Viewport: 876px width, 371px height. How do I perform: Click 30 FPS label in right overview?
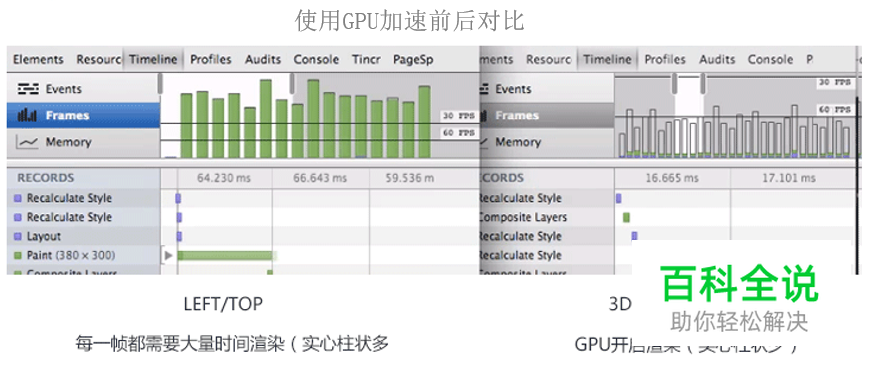coord(835,83)
